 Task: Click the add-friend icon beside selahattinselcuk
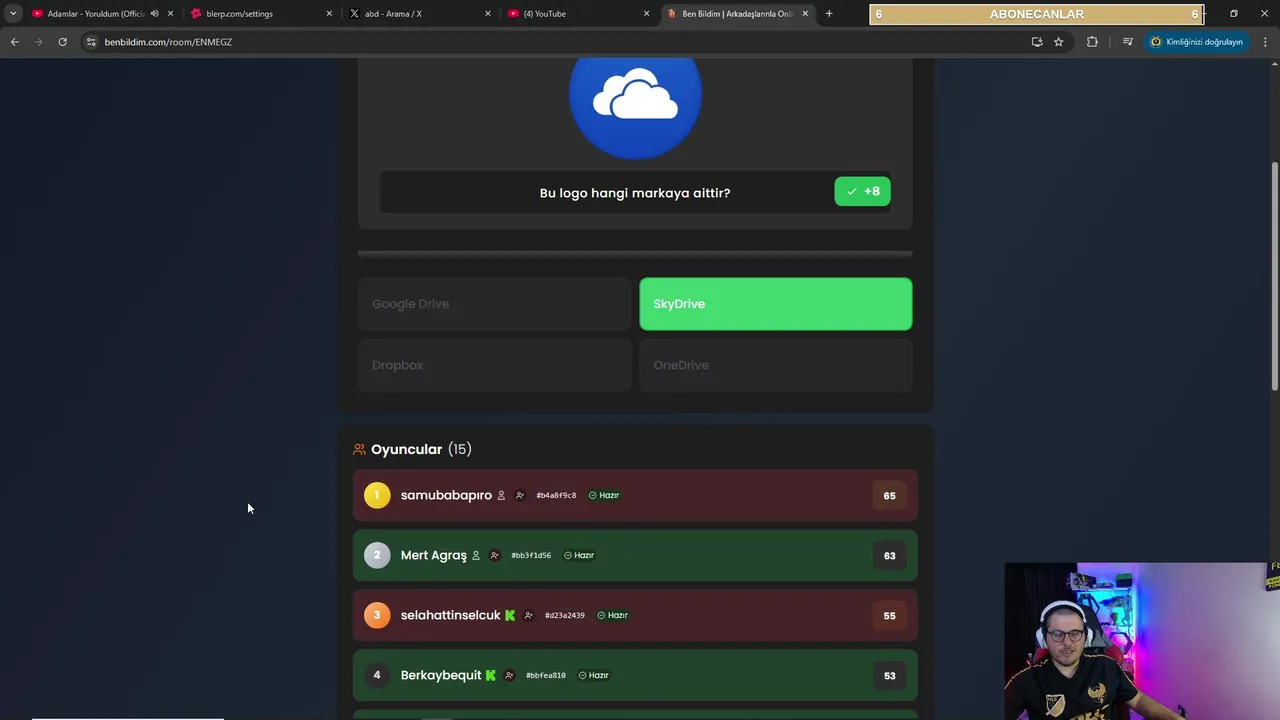[x=528, y=616]
